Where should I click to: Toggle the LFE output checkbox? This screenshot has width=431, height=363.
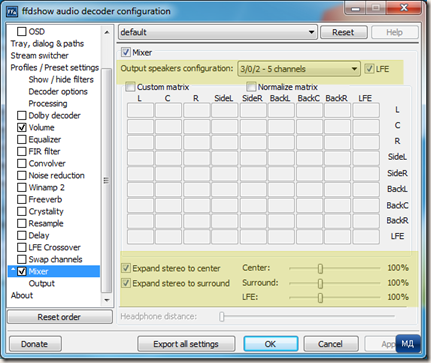click(x=369, y=69)
